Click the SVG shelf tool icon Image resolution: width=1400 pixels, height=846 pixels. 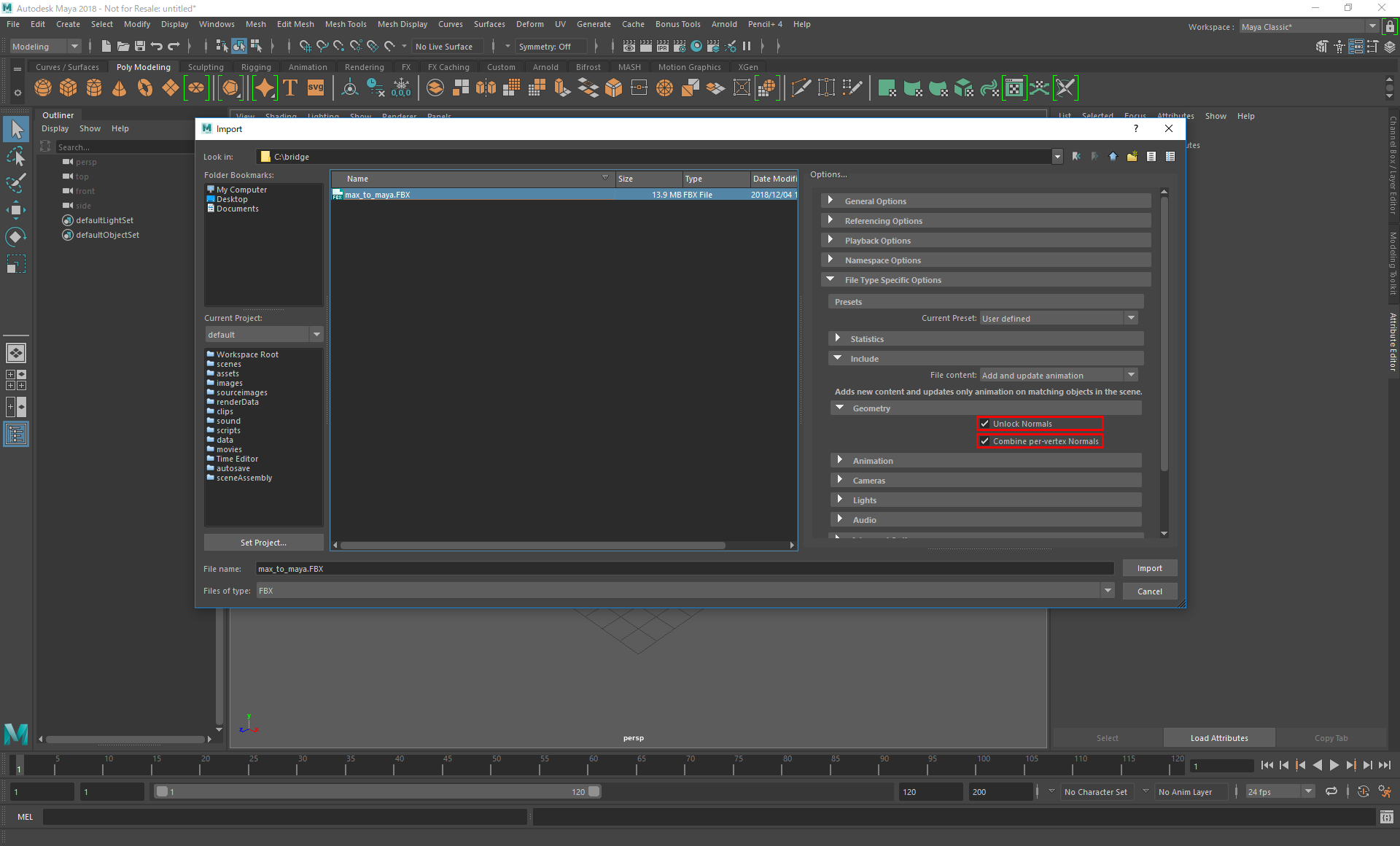click(315, 88)
